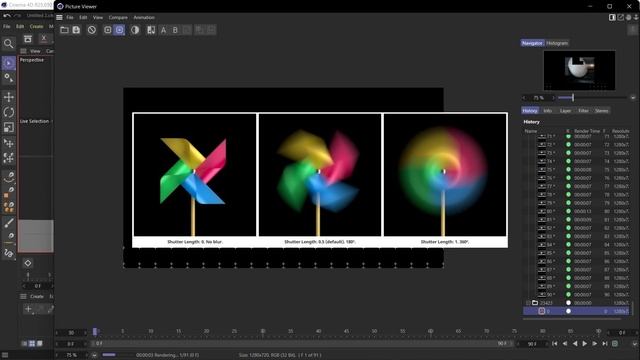Toggle the half-circle display mode icon

pyautogui.click(x=135, y=30)
